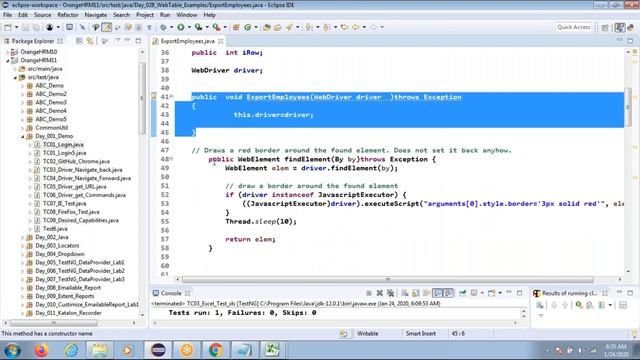The image size is (640, 360).
Task: Open the Open Console dropdown arrow
Action: (x=500, y=293)
